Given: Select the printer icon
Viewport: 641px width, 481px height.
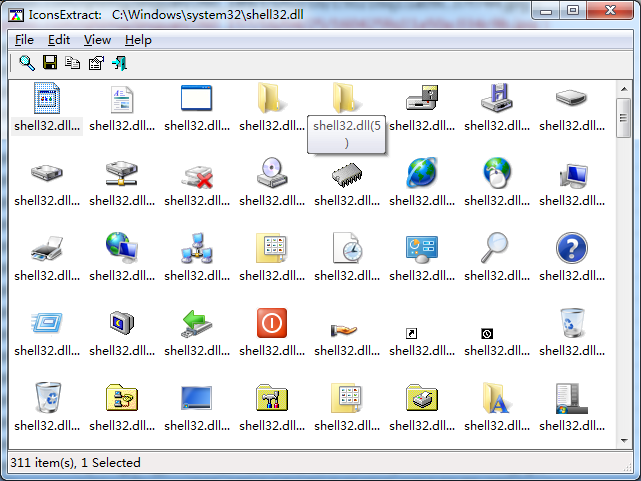Looking at the screenshot, I should tap(47, 248).
